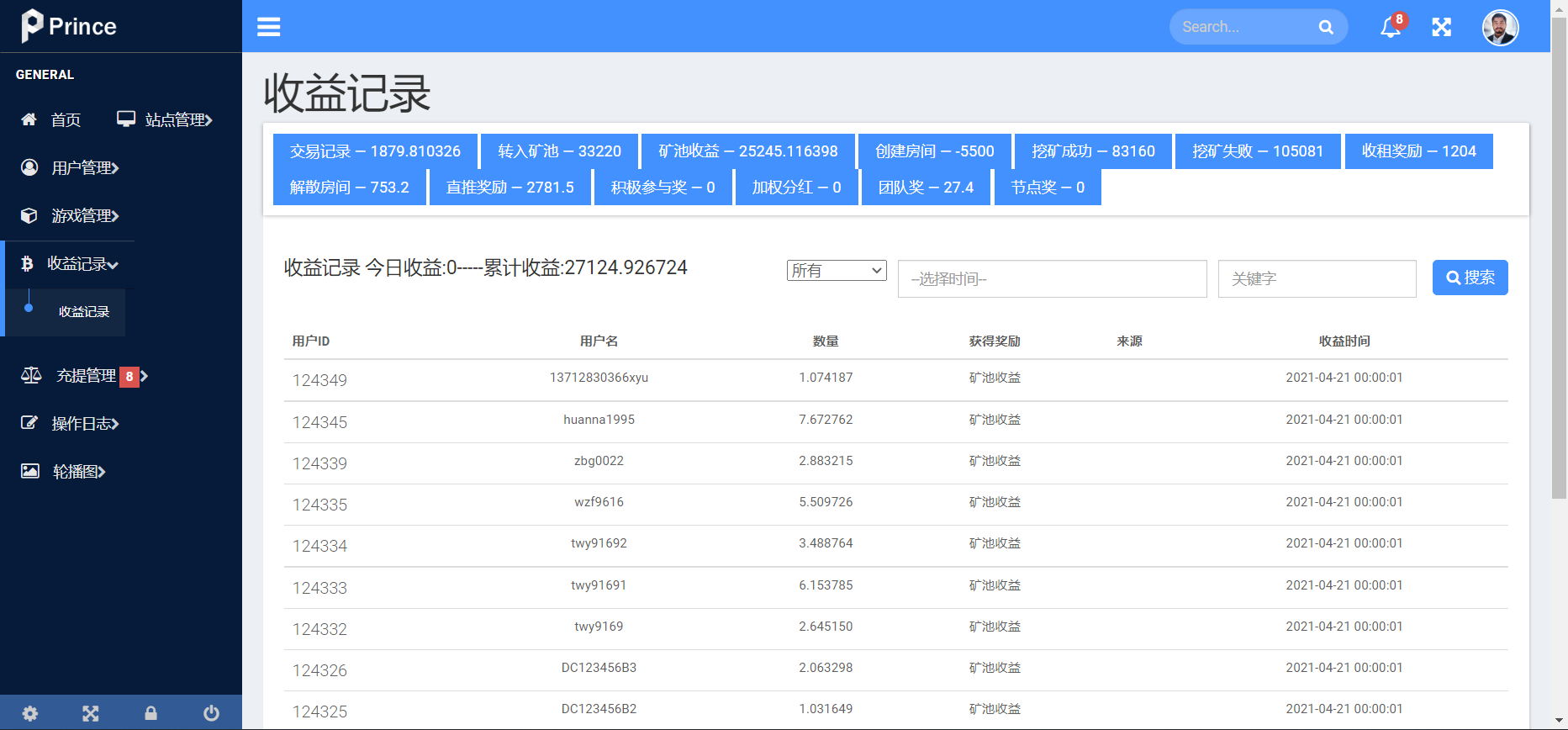Viewport: 1568px width, 730px height.
Task: Click the user icon beside 用户管理
Action: pos(29,167)
